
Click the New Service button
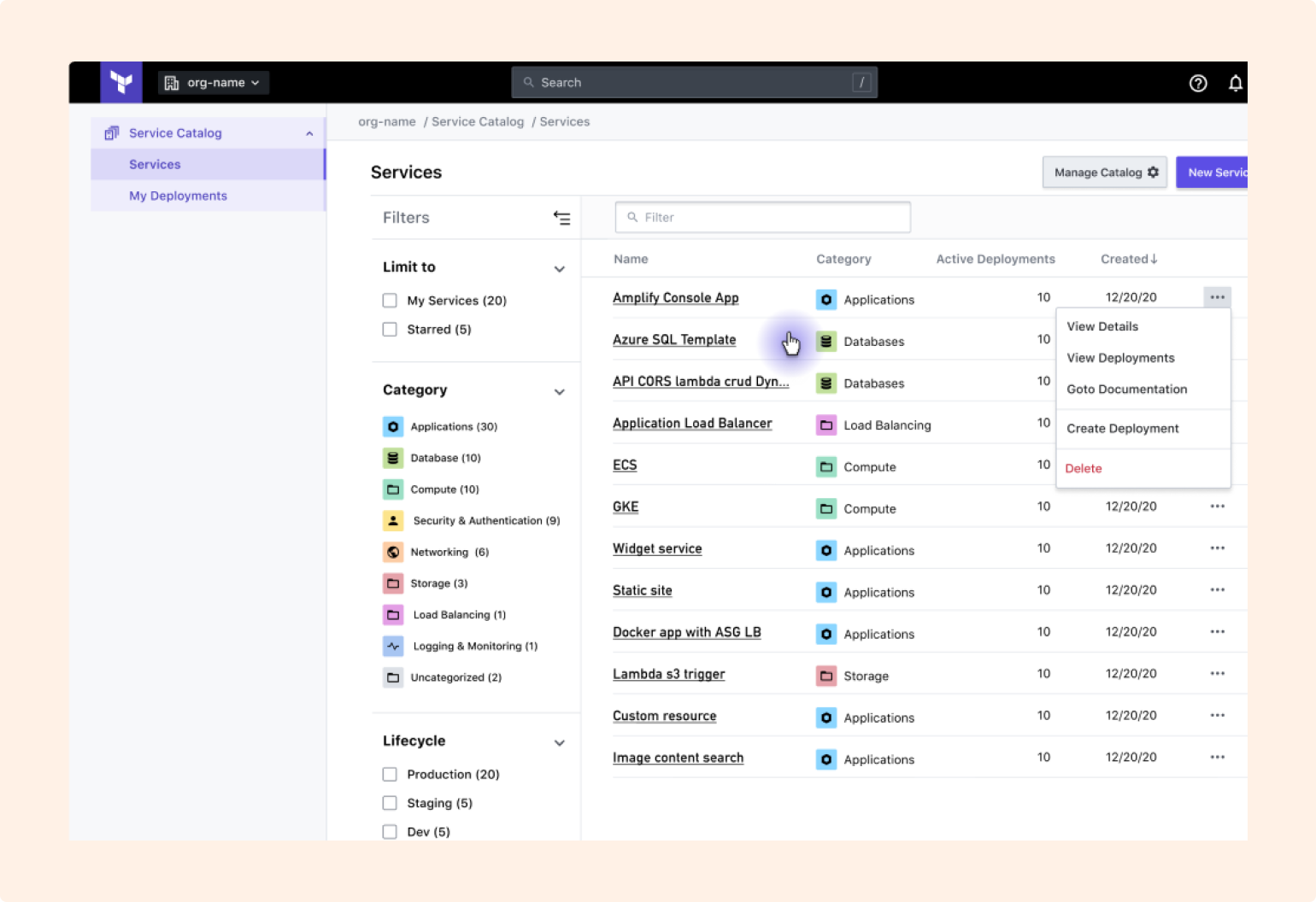(x=1212, y=173)
